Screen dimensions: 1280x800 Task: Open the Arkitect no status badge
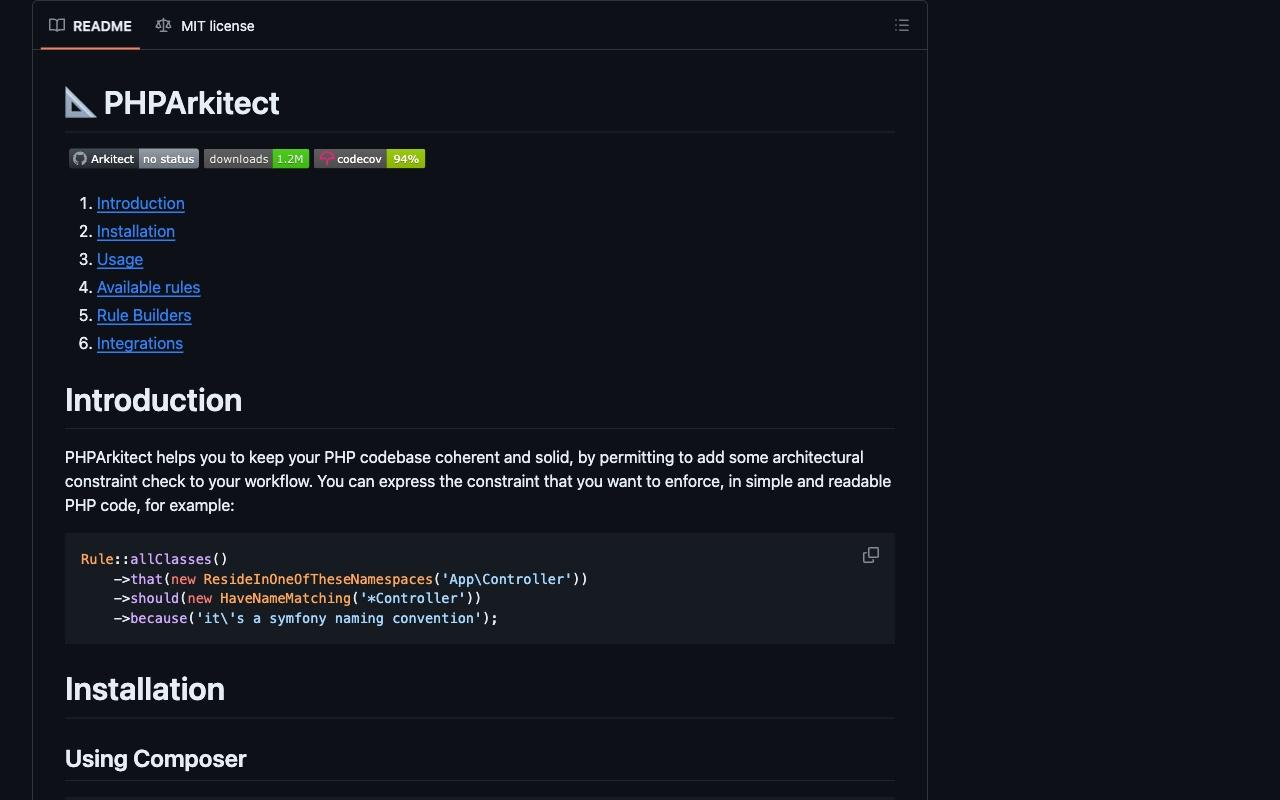[134, 158]
